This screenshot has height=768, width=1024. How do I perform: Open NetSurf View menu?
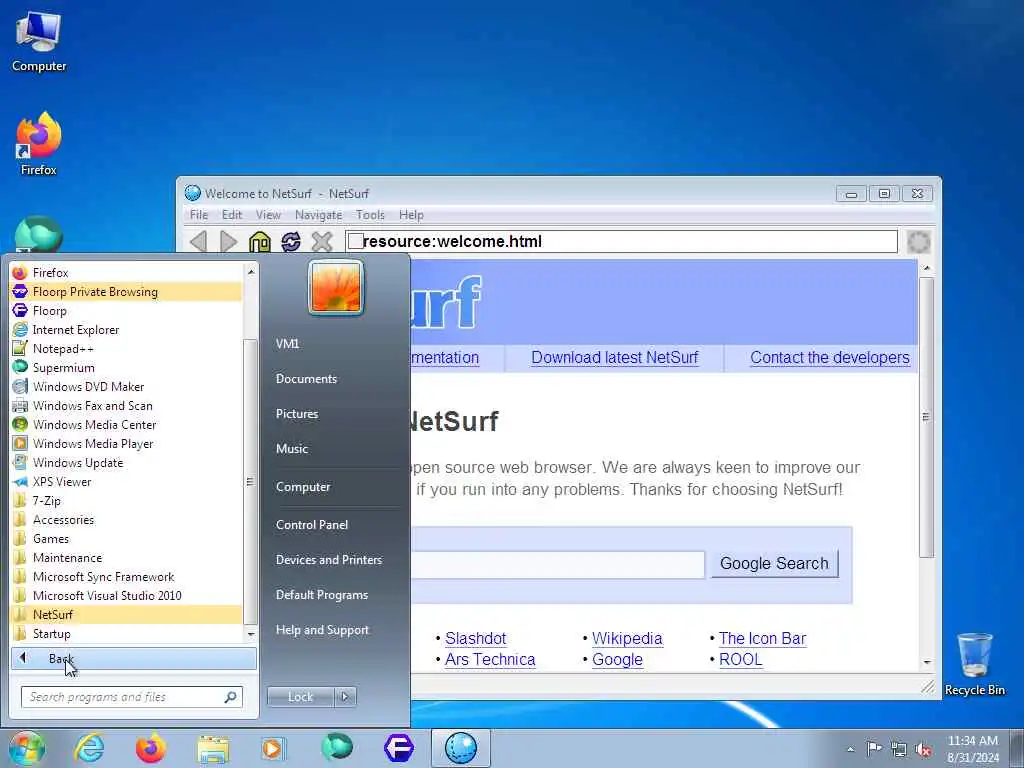268,215
